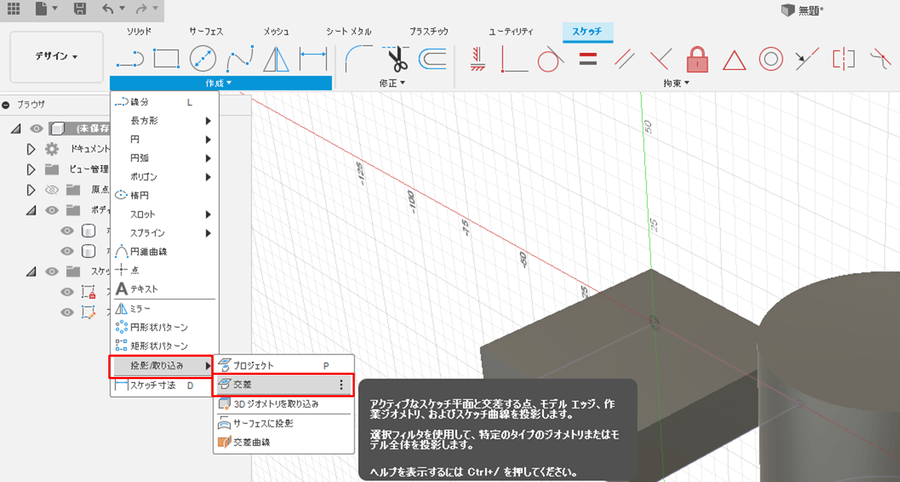Switch to the ユーティリティ tab
The height and width of the screenshot is (482, 900).
point(511,32)
